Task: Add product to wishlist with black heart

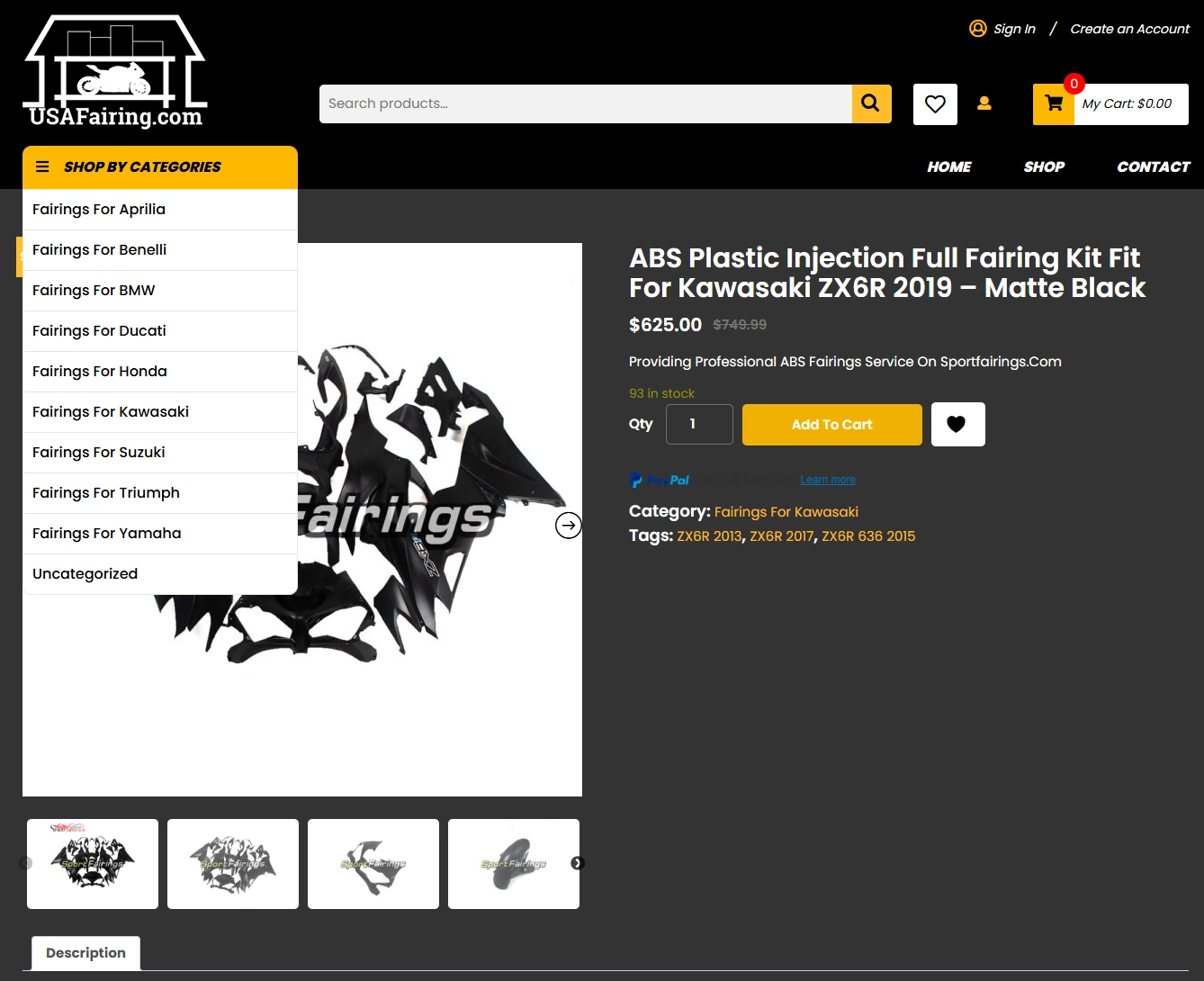Action: pos(957,424)
